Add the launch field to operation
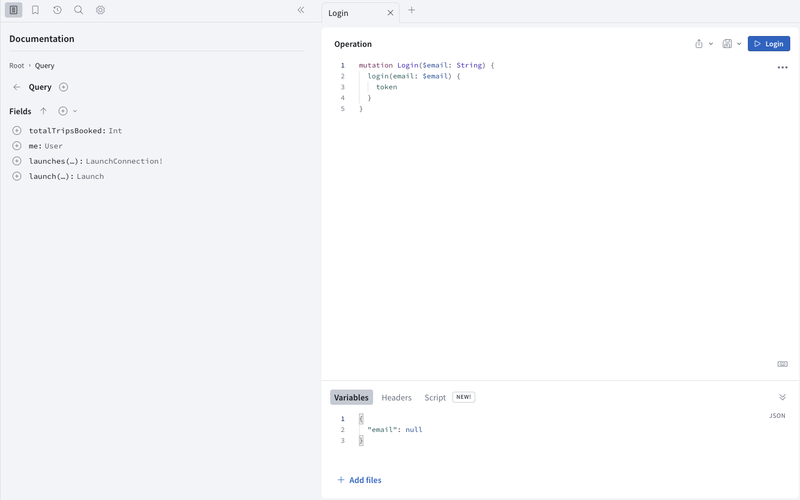Screen dimensions: 800x500 pos(17,177)
